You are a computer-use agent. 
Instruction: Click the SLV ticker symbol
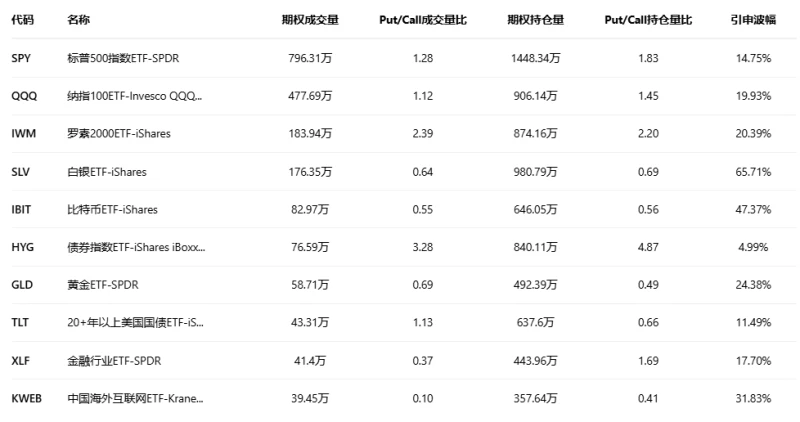point(21,172)
